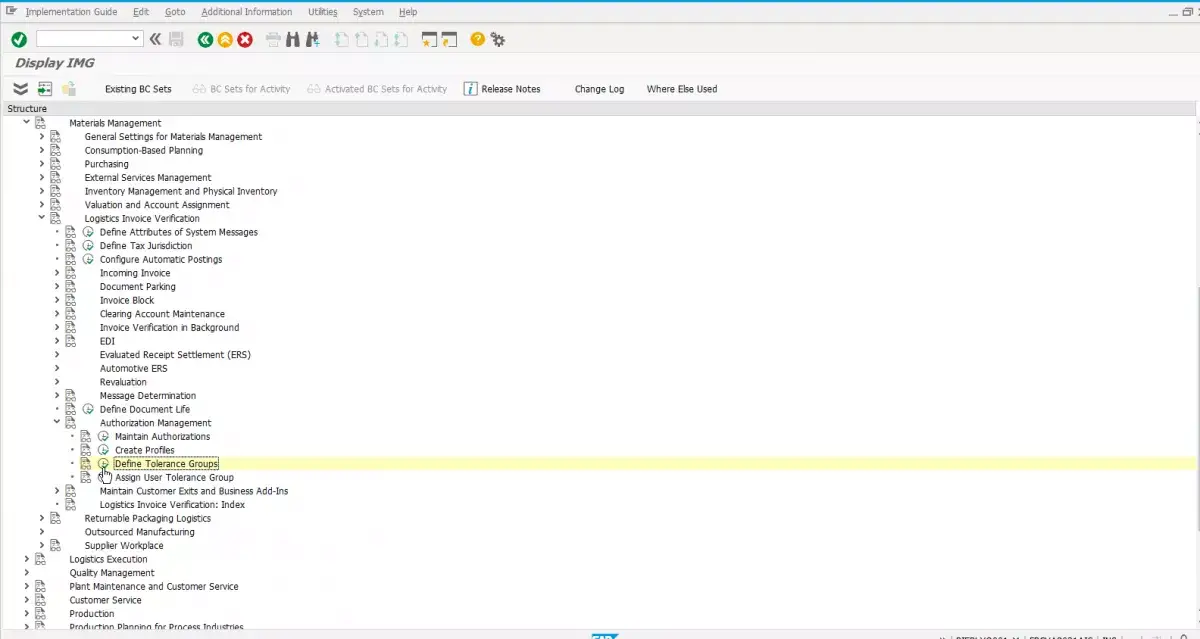Click Activated BC Sets for Activity button

click(x=378, y=89)
